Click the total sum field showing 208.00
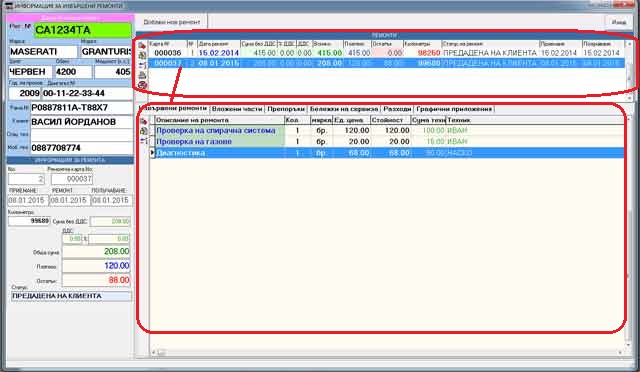 (x=96, y=252)
